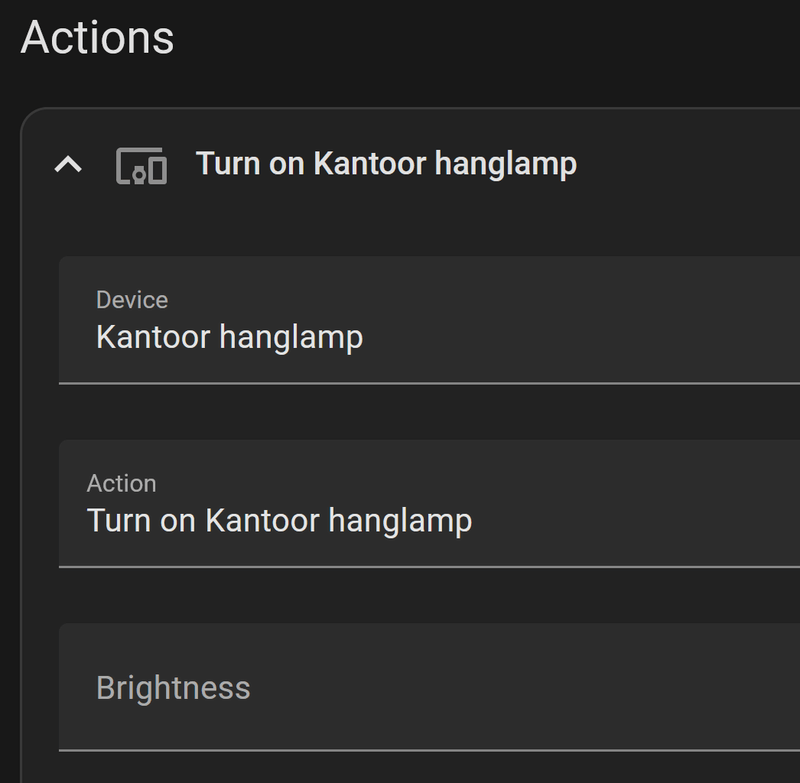Click the 'Device' field label

(131, 300)
